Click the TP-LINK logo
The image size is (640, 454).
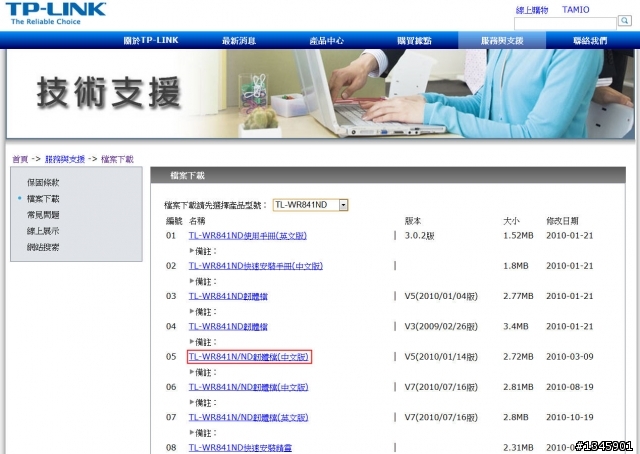tap(56, 13)
